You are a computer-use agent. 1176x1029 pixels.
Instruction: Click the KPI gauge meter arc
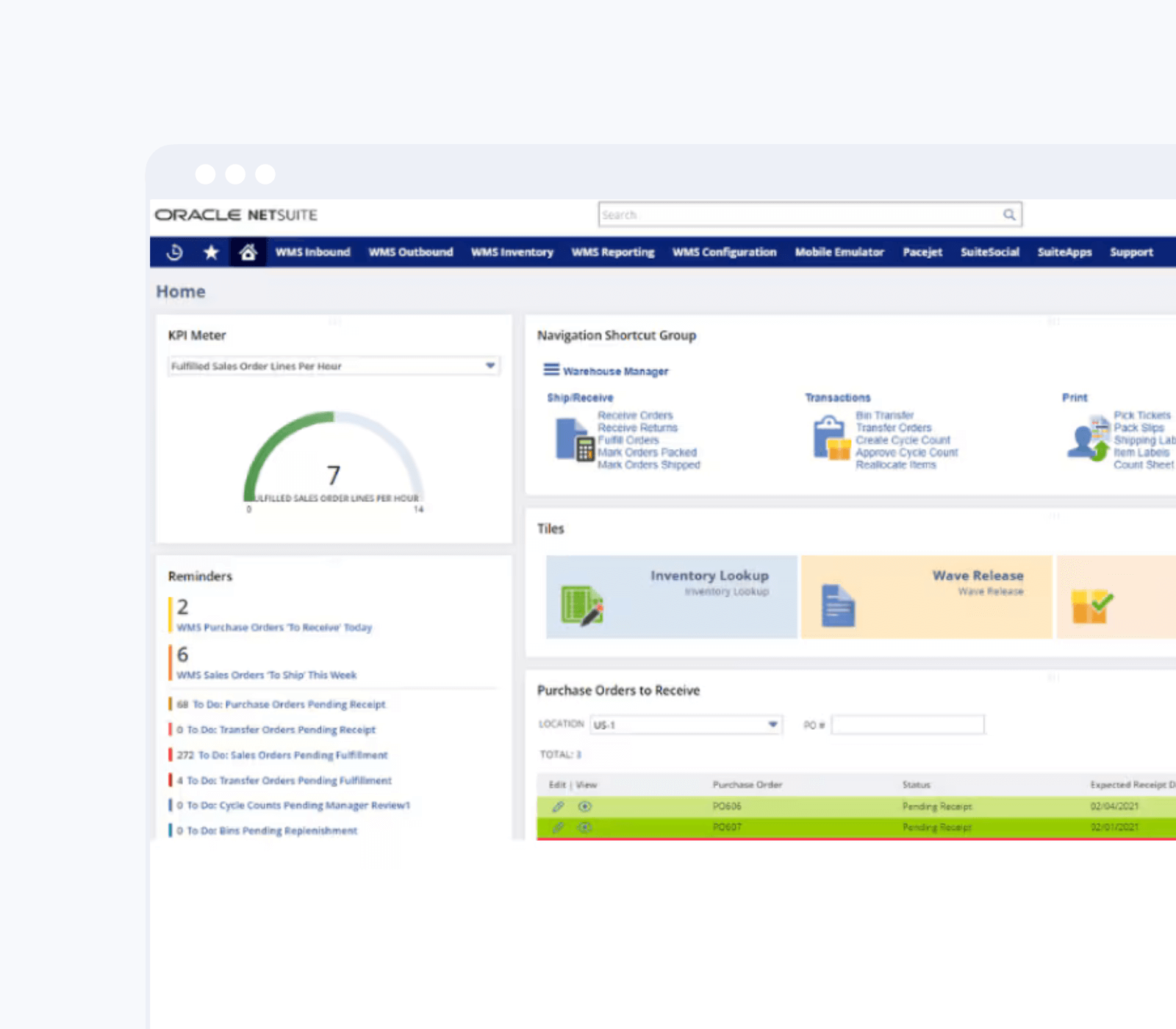point(334,456)
